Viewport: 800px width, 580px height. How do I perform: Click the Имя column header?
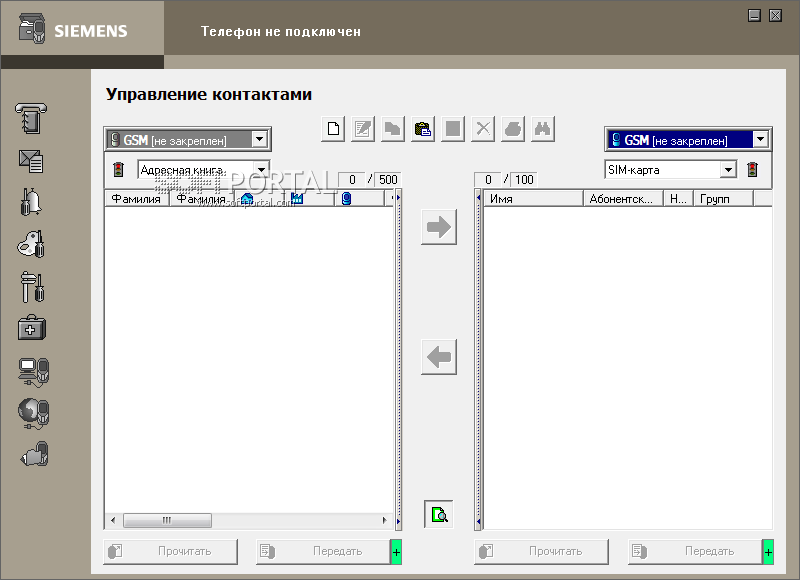point(533,198)
